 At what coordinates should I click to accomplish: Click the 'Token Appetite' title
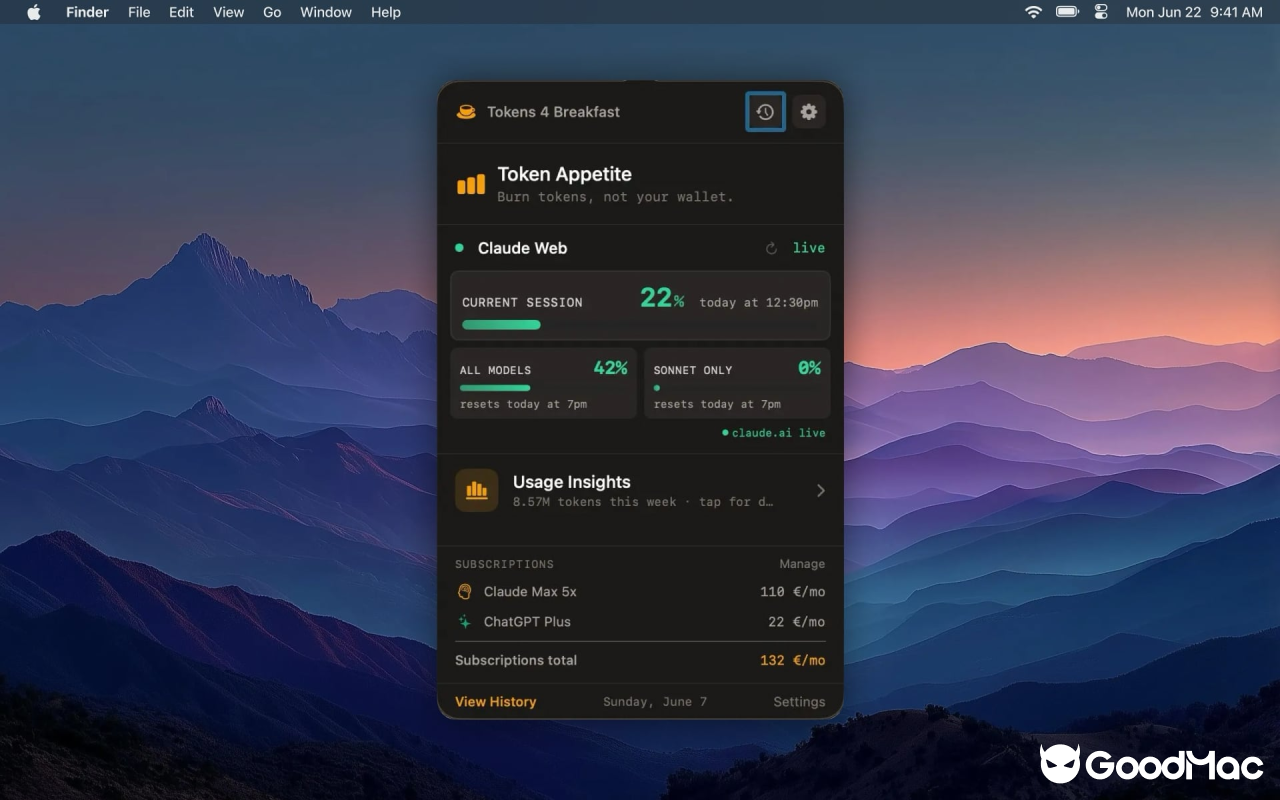[x=564, y=174]
